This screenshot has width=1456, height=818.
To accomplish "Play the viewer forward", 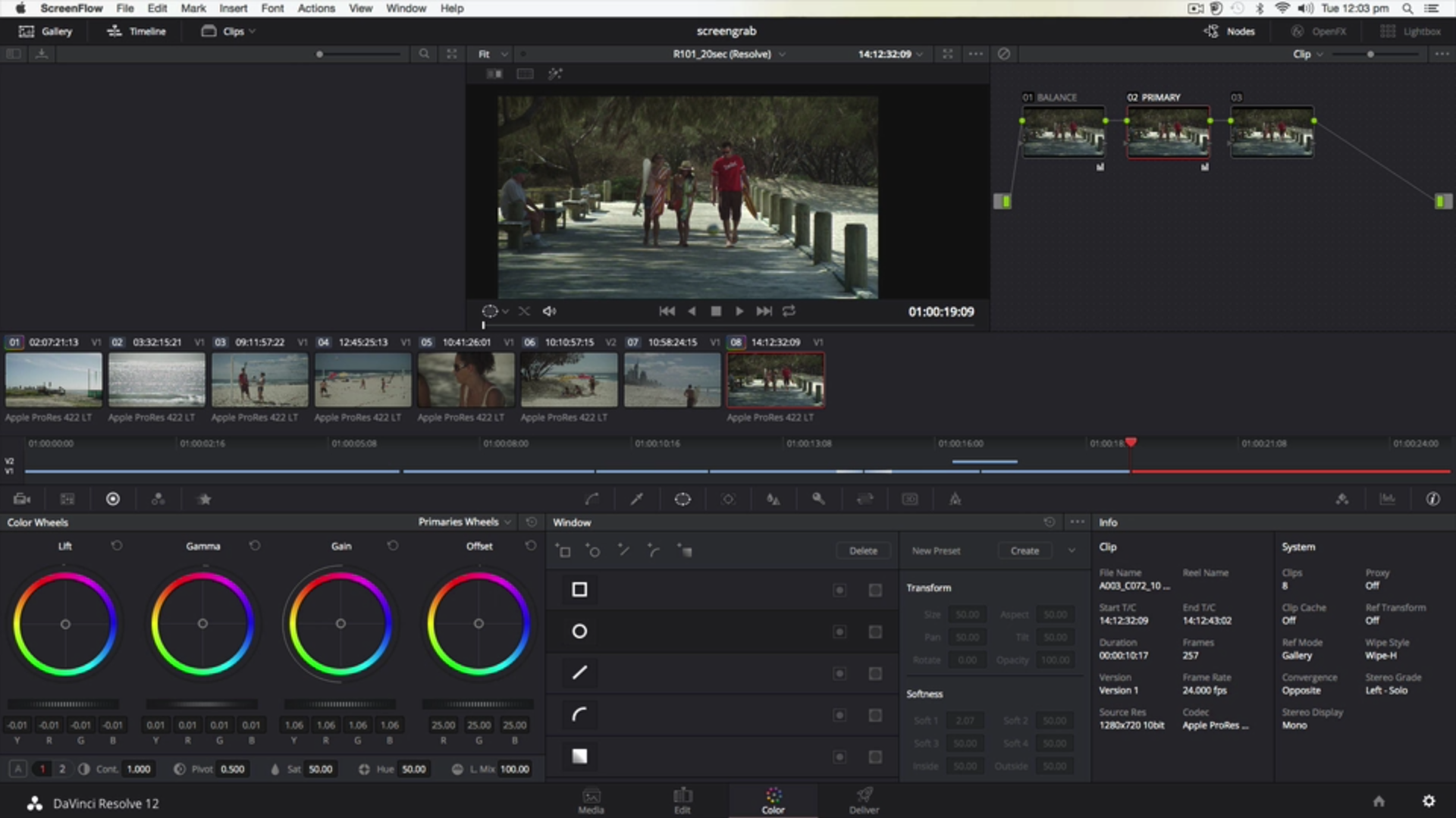I will (x=739, y=312).
